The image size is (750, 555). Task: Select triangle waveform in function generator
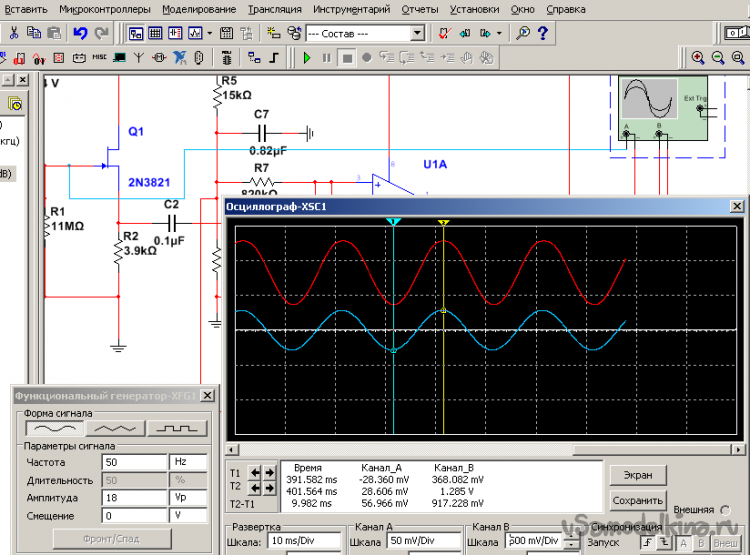(114, 428)
